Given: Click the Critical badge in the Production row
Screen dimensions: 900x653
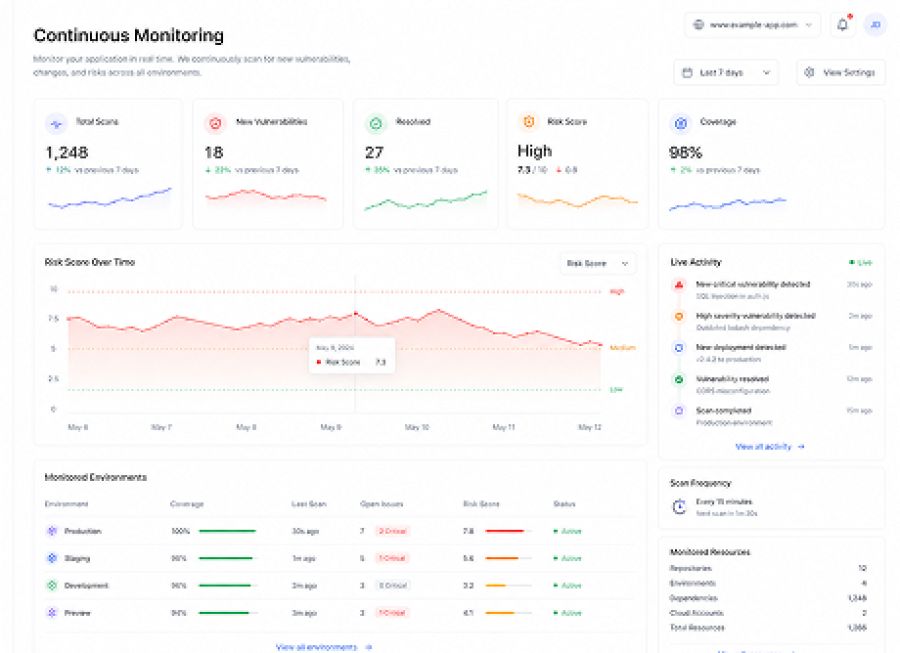Looking at the screenshot, I should tap(392, 531).
